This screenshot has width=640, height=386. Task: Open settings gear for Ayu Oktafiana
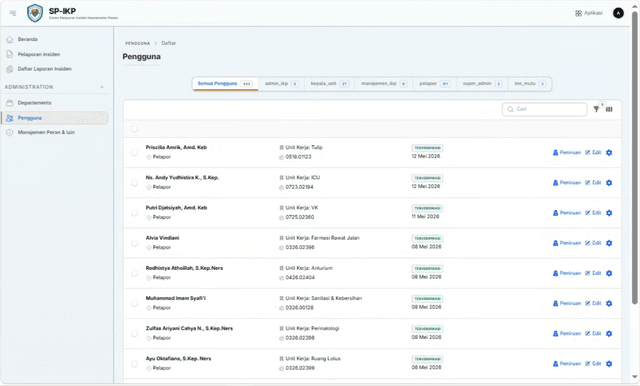[x=609, y=364]
